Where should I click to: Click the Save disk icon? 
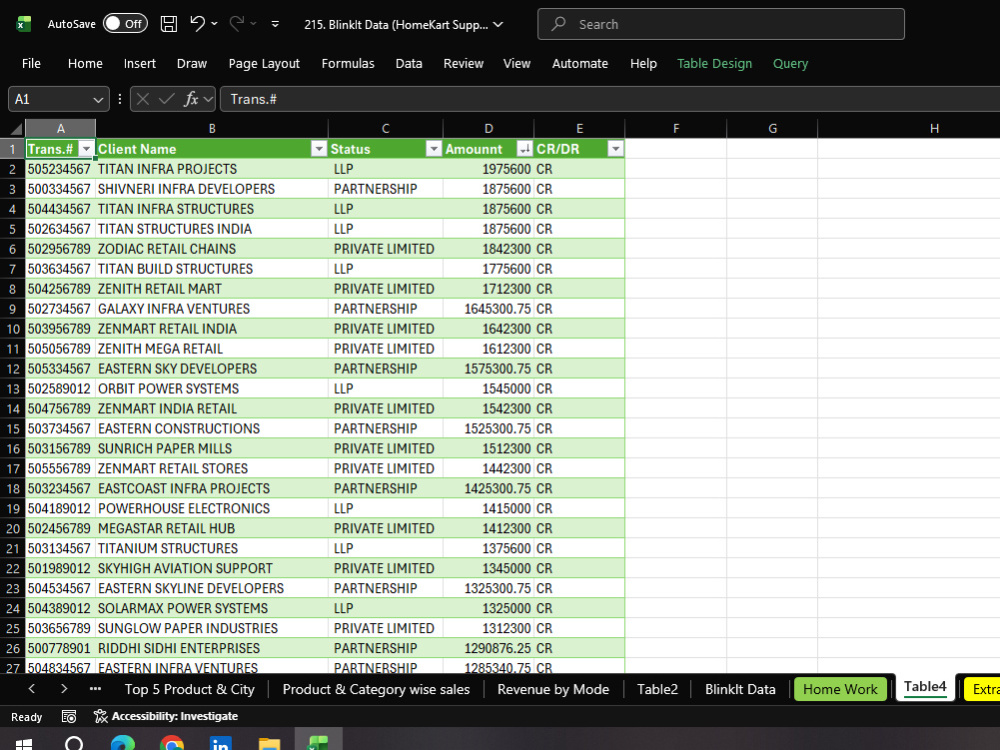169,24
